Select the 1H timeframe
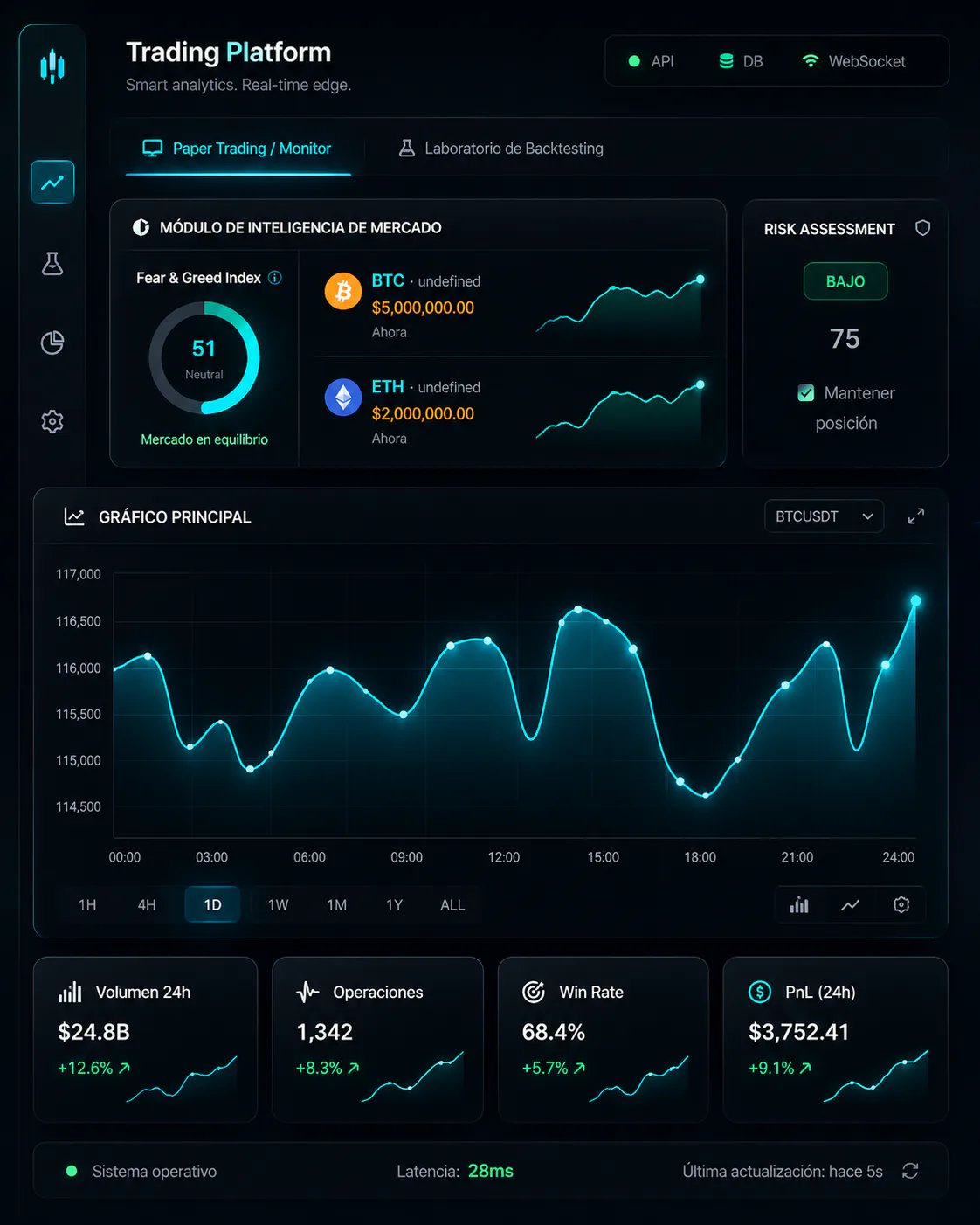The width and height of the screenshot is (980, 1225). (x=87, y=905)
